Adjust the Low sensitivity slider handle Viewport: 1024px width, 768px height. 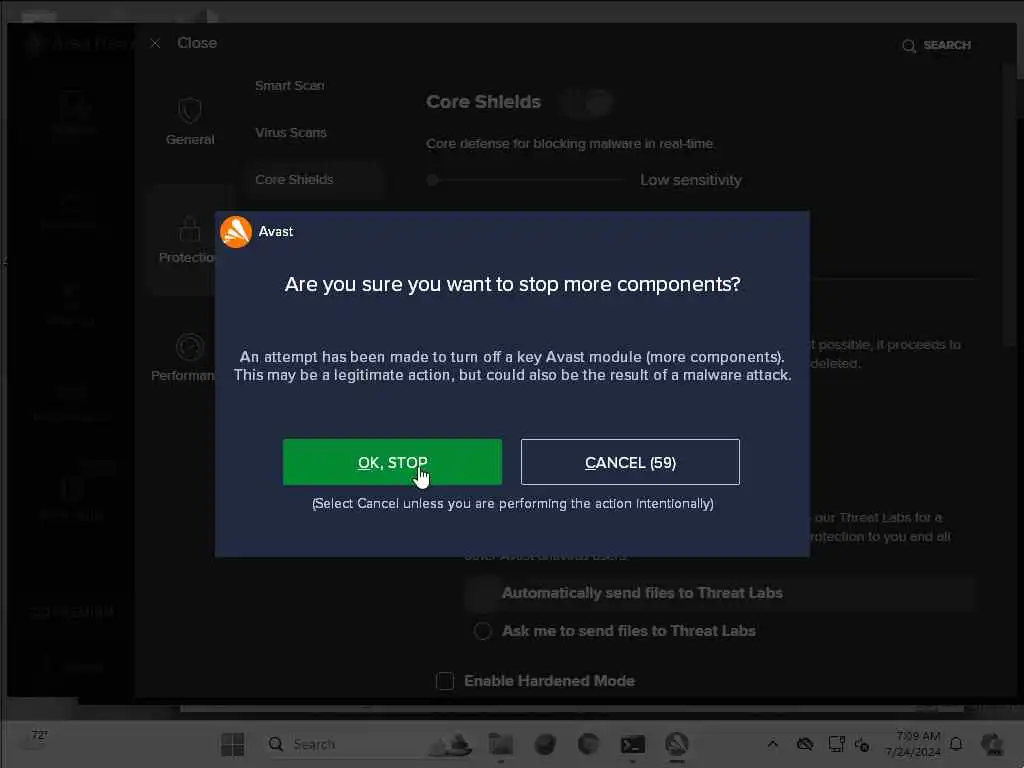432,180
